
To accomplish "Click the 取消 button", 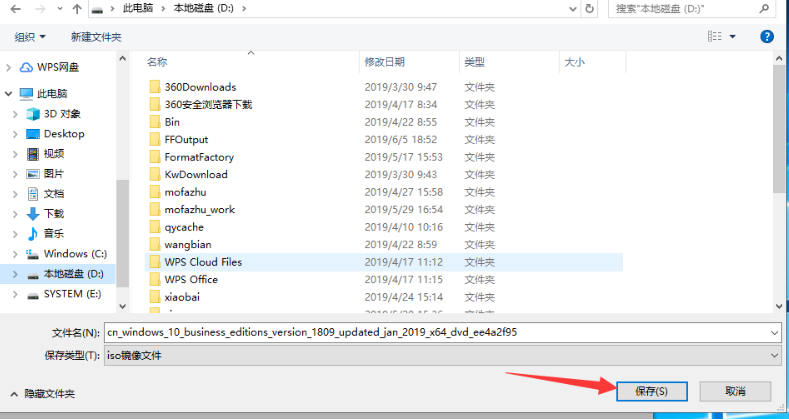I will (x=735, y=391).
